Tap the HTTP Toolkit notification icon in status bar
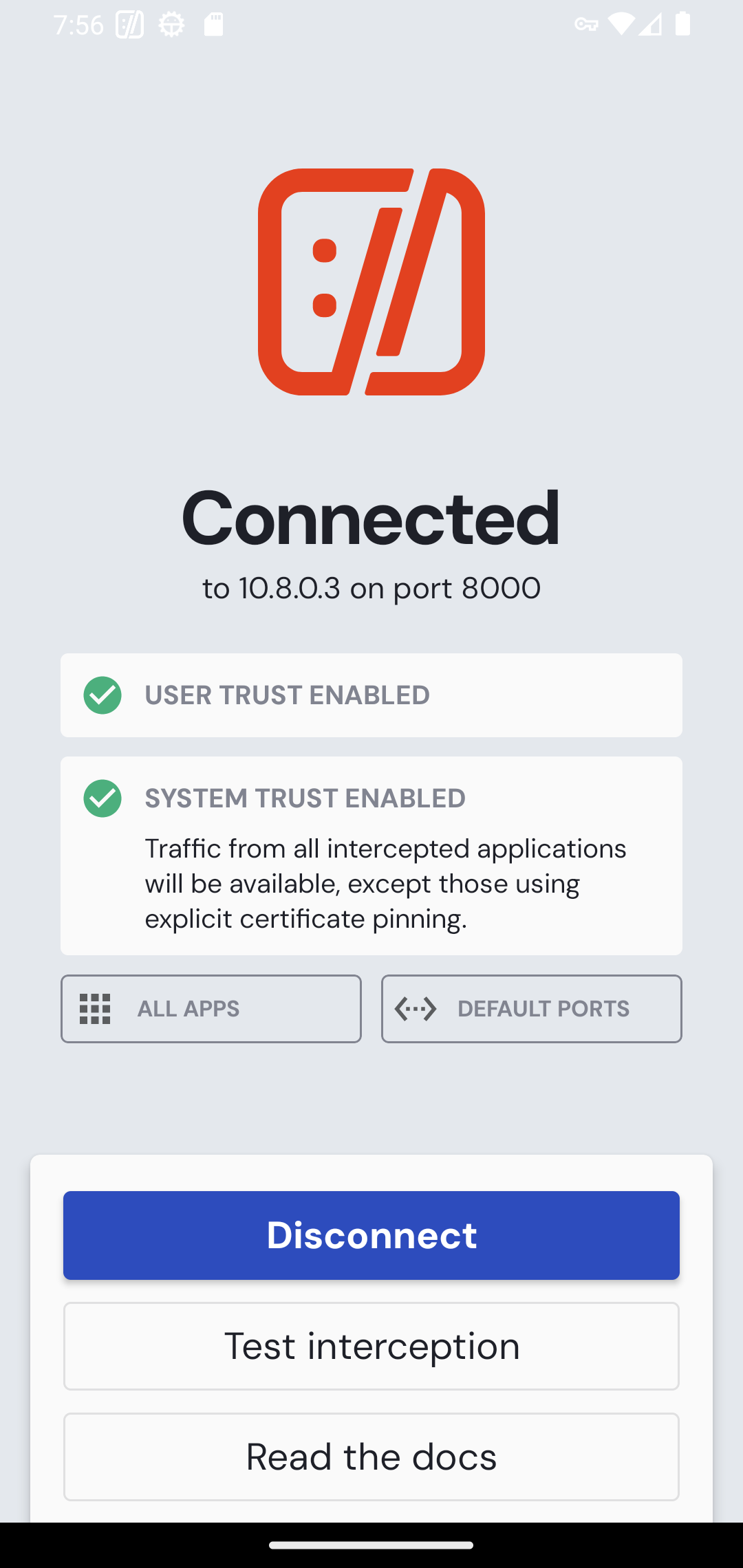743x1568 pixels. tap(129, 25)
